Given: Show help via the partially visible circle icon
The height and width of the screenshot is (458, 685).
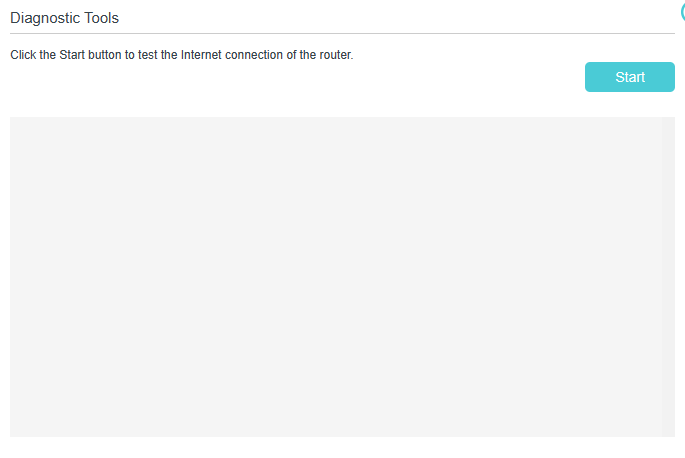Looking at the screenshot, I should 683,11.
